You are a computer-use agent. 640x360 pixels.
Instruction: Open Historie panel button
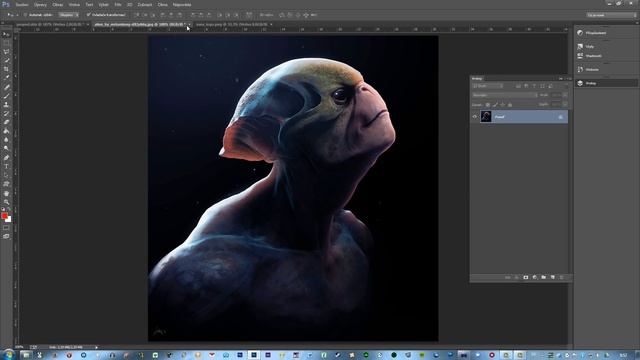tap(606, 69)
